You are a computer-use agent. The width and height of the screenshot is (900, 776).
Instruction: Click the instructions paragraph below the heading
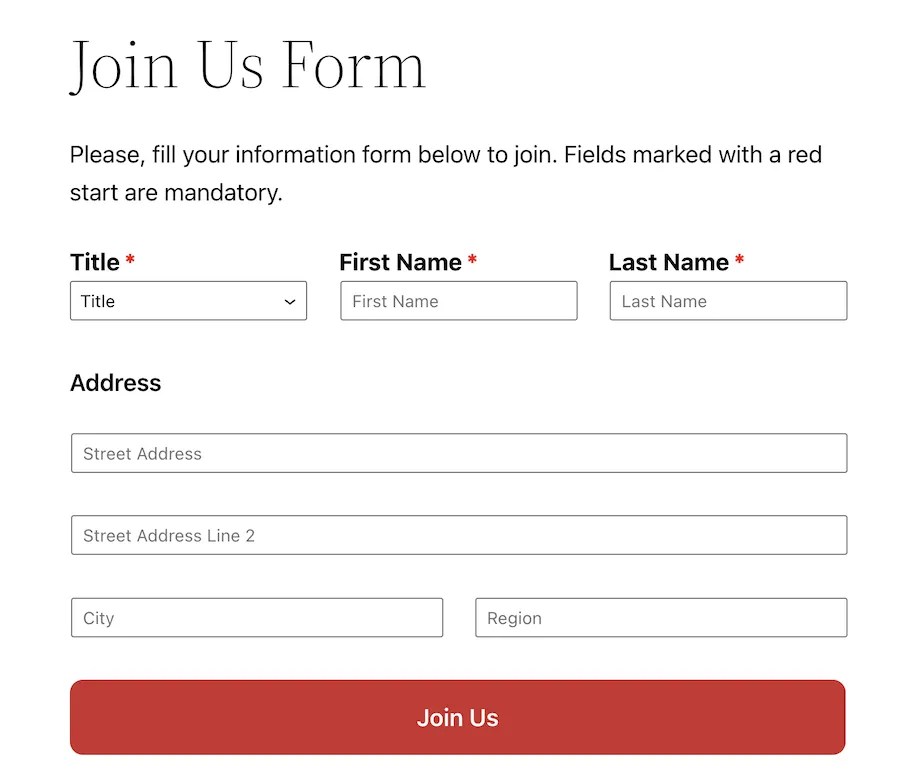[x=446, y=173]
